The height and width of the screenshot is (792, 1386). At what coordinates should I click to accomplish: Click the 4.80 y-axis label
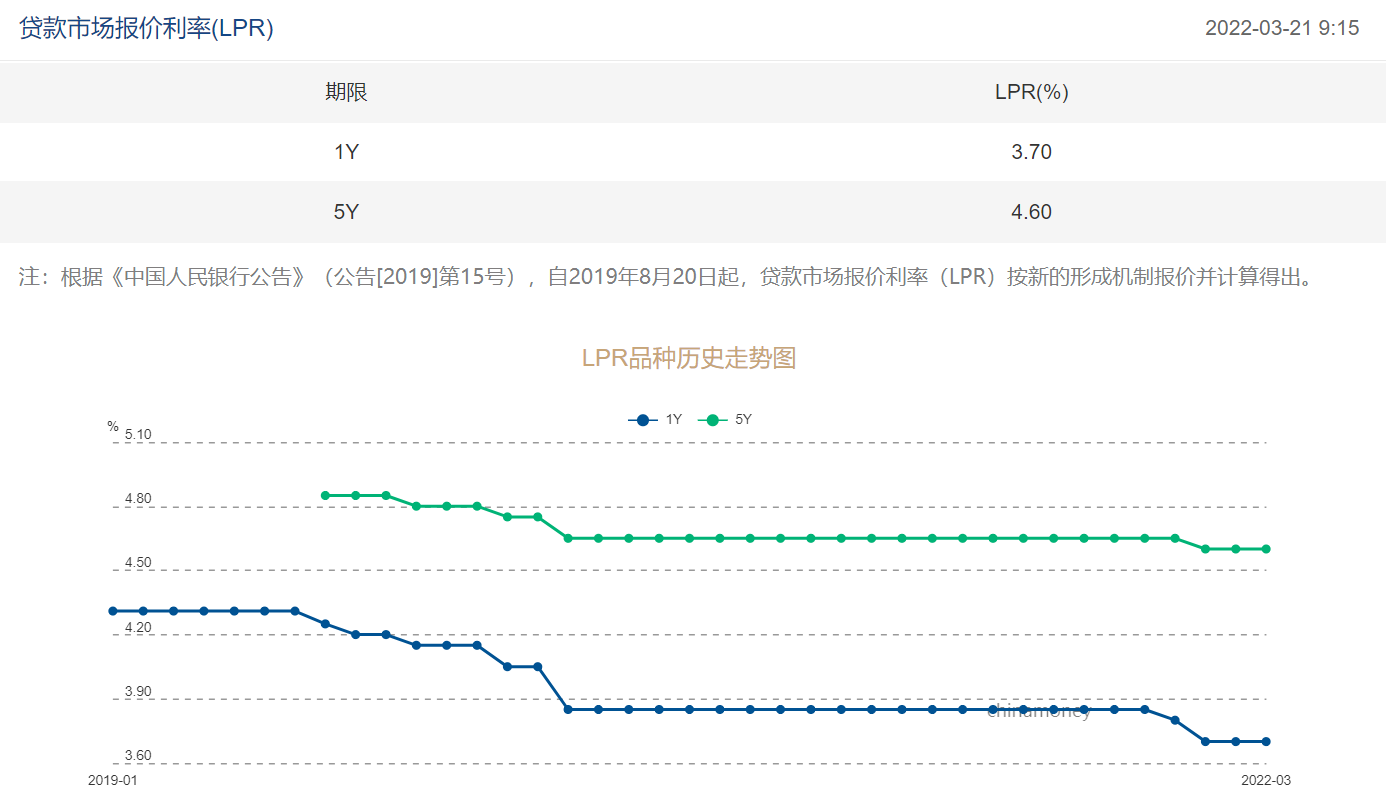click(138, 499)
